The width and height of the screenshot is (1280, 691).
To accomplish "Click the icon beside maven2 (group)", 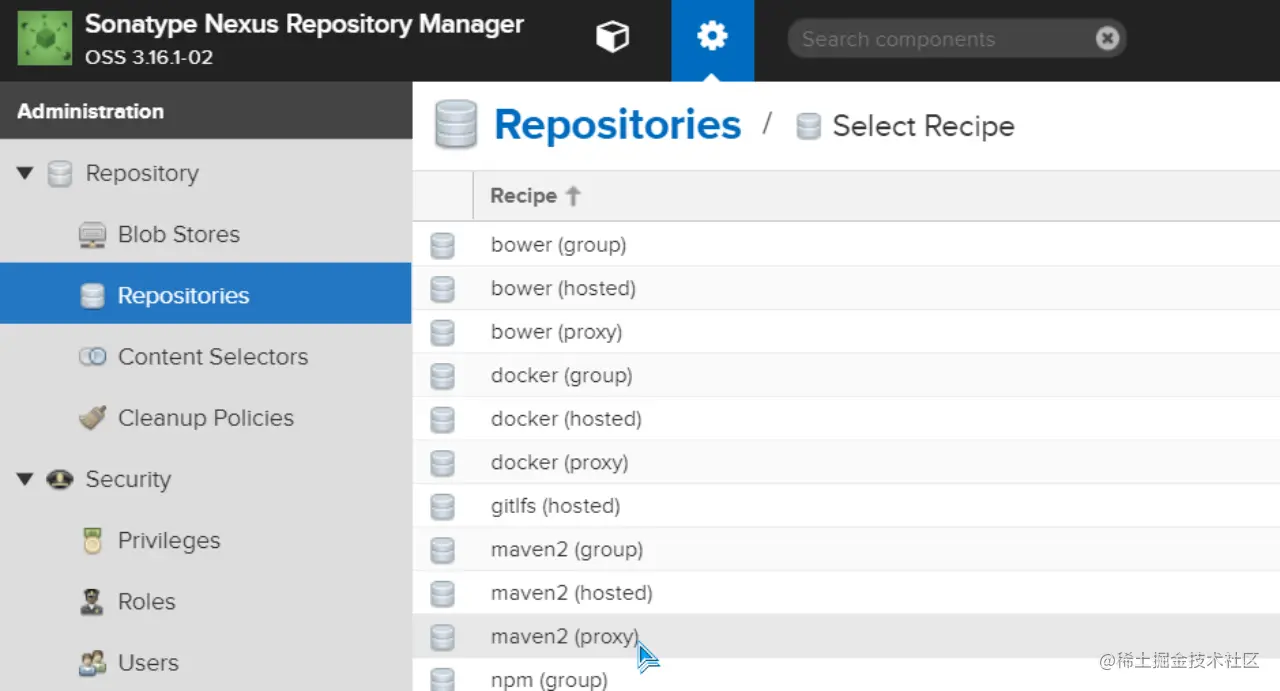I will click(x=442, y=550).
